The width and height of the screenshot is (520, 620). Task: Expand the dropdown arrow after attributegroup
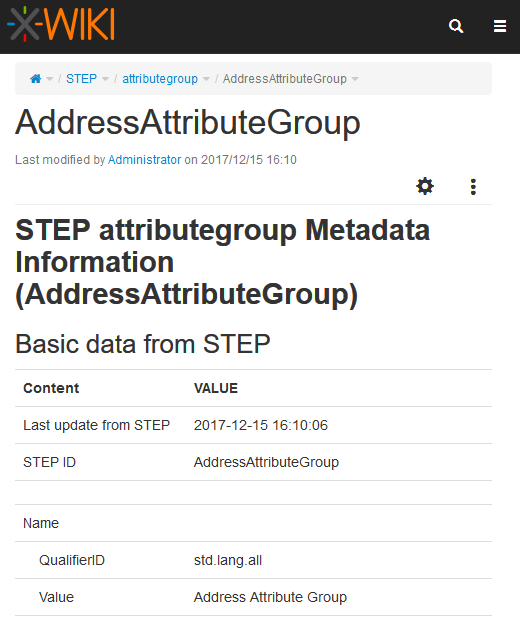(206, 79)
